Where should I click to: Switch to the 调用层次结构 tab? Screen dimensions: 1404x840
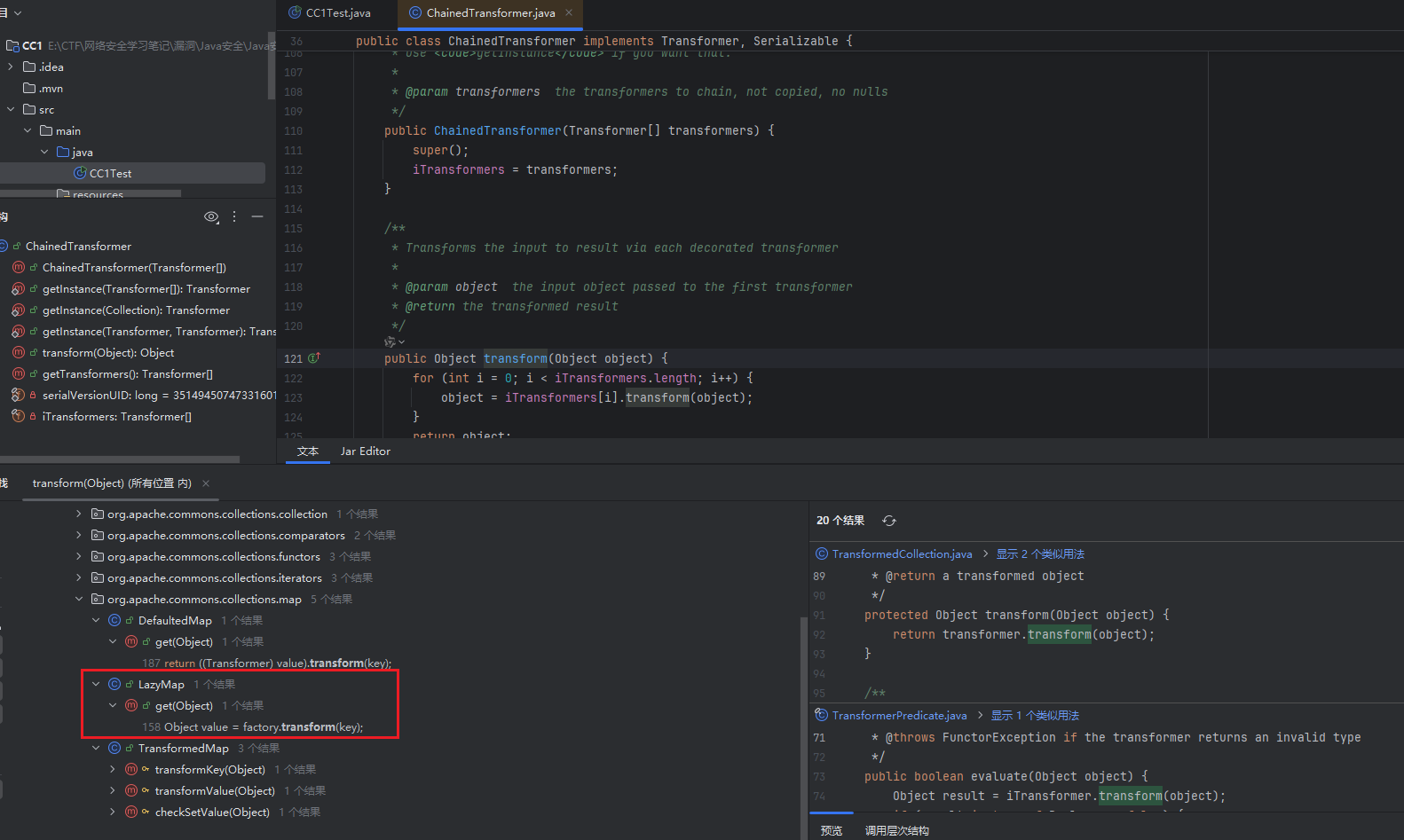[x=896, y=831]
